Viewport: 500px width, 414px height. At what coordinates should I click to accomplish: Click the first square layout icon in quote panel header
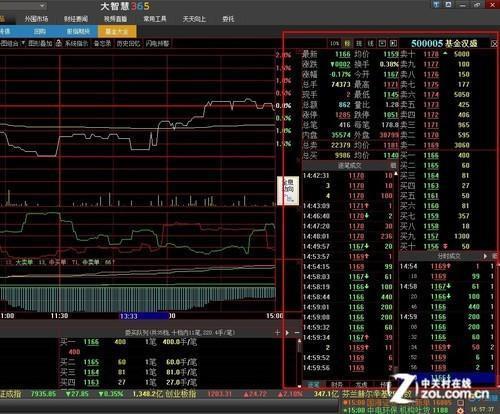[382, 43]
